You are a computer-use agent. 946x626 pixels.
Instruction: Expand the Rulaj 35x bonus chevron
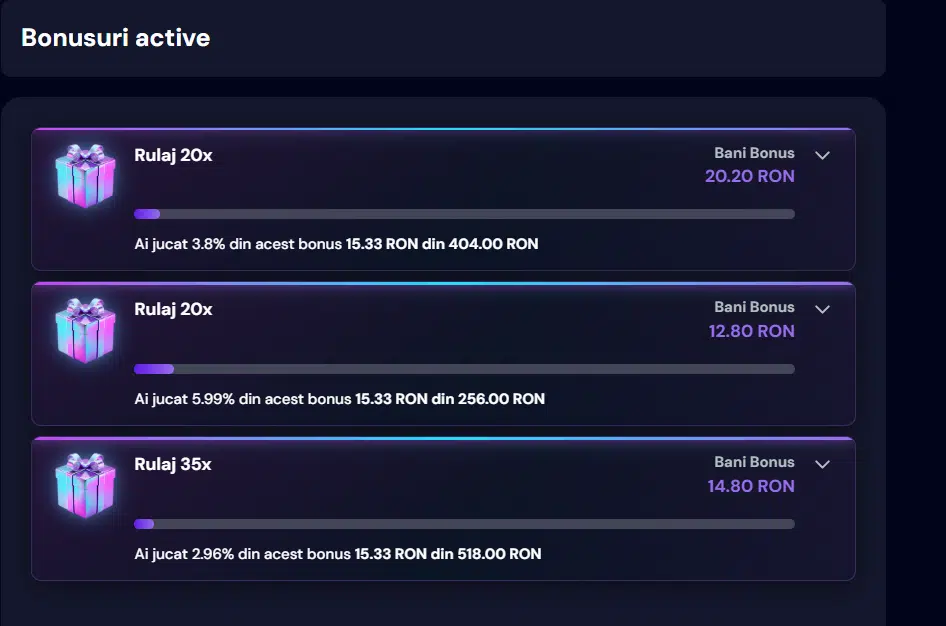tap(822, 464)
